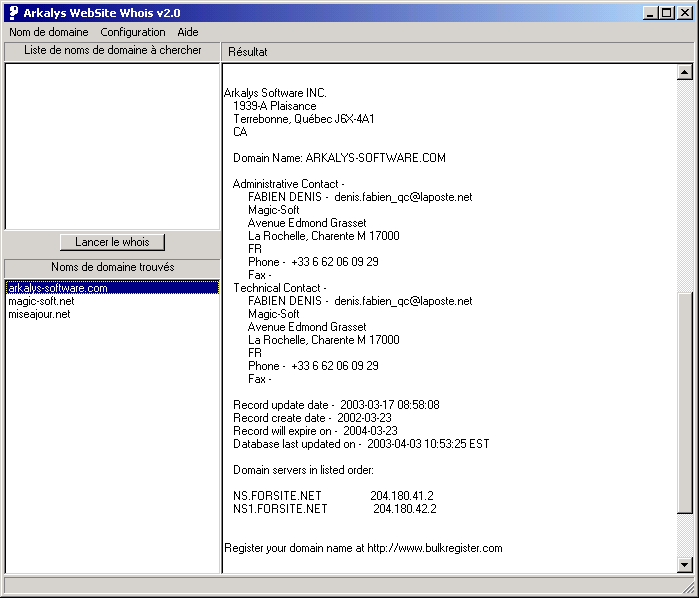Click the Liste de noms de domaine header
Viewport: 699px width, 598px height.
[x=112, y=51]
